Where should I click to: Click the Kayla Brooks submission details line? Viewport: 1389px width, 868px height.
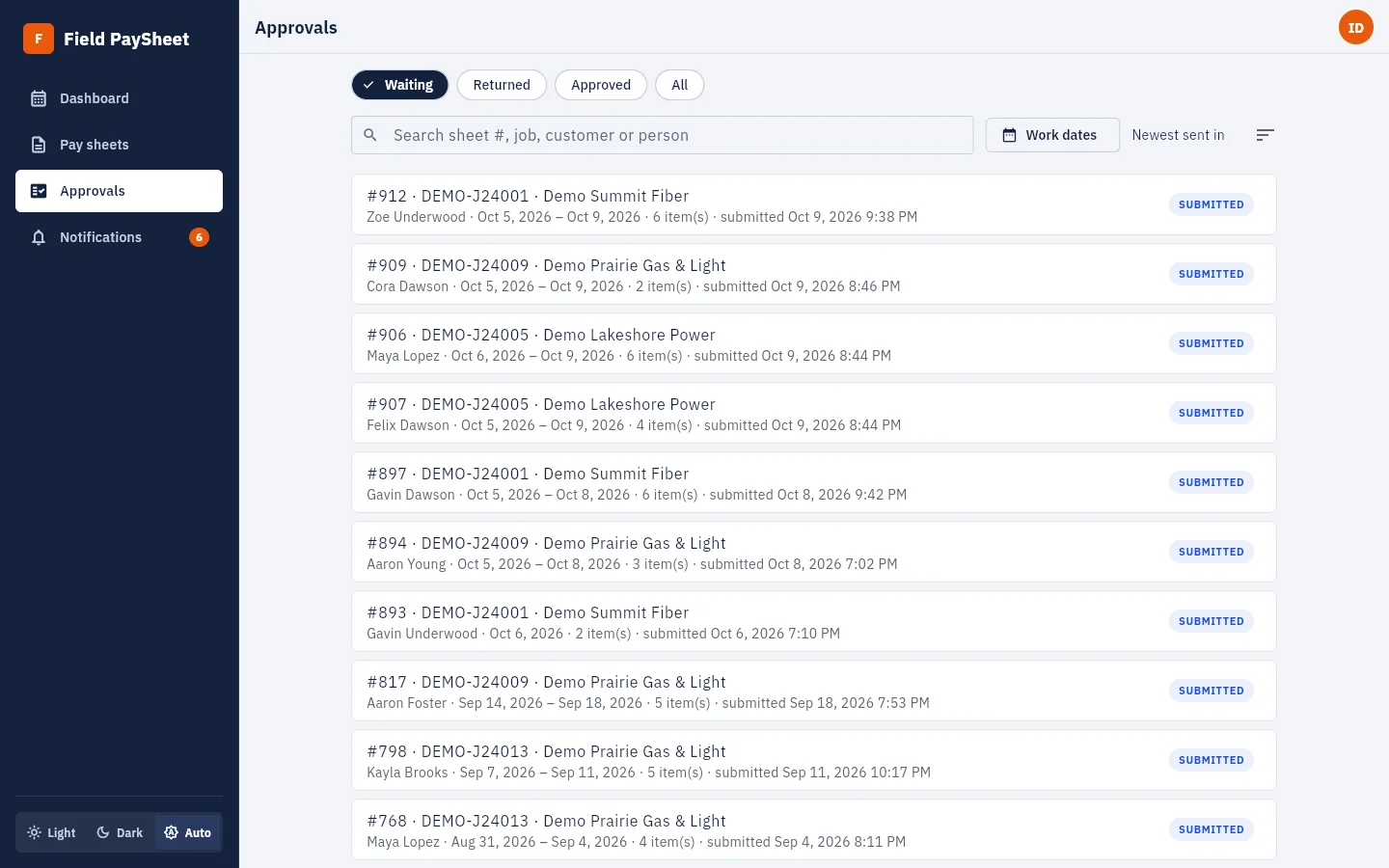pos(648,773)
